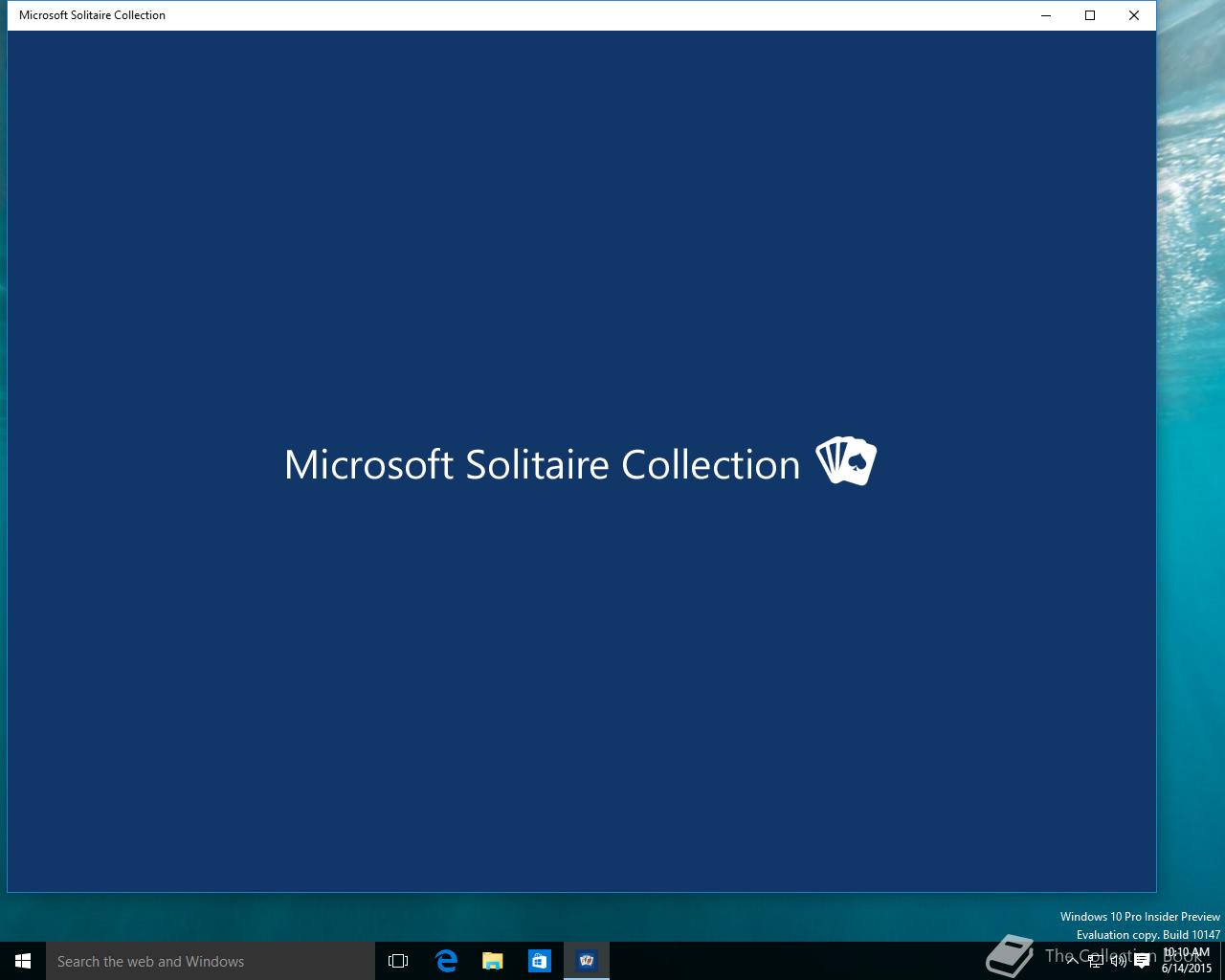Open the Windows Store taskbar icon
Viewport: 1225px width, 980px height.
[540, 961]
